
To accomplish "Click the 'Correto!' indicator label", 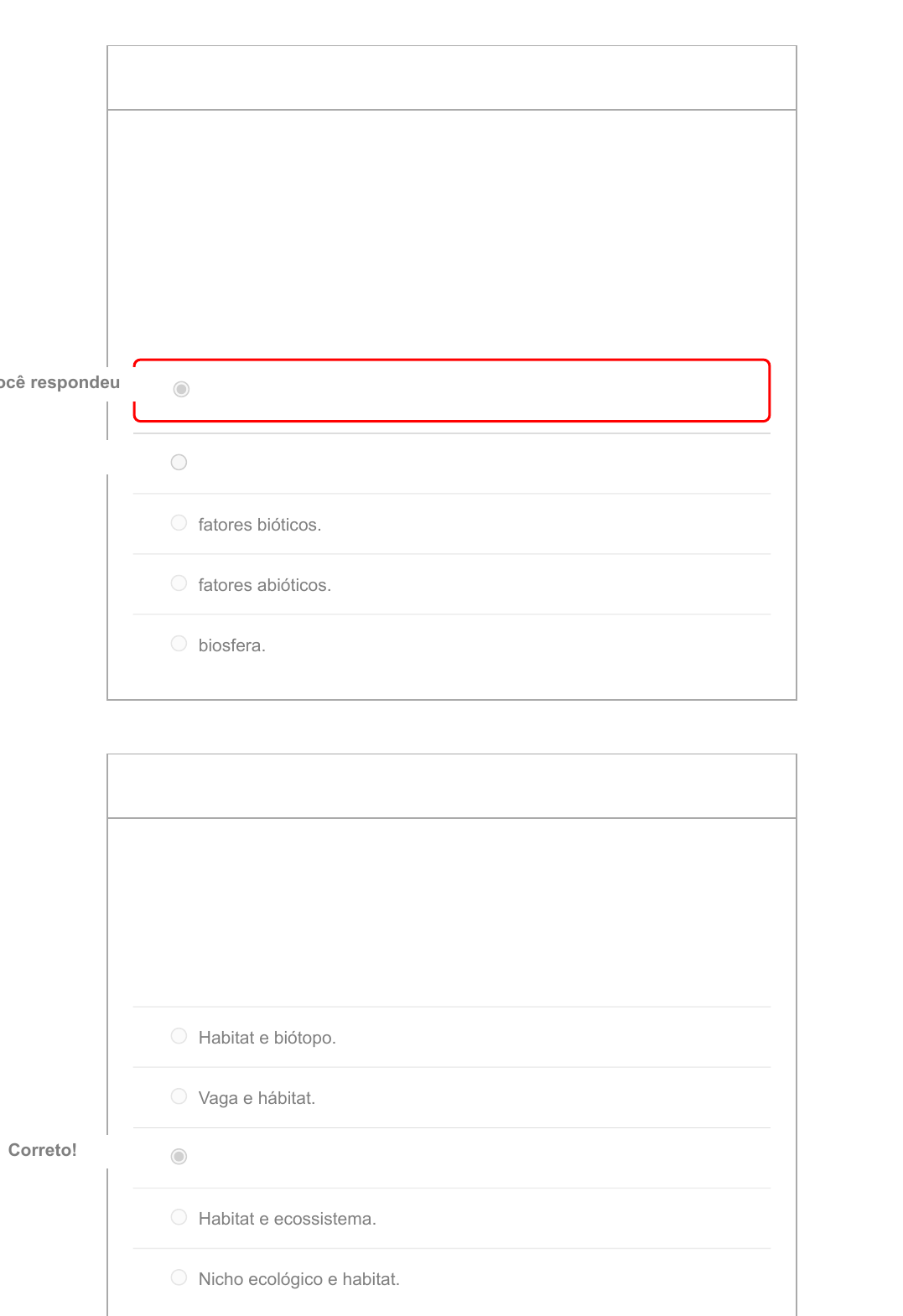I will tap(43, 1150).
